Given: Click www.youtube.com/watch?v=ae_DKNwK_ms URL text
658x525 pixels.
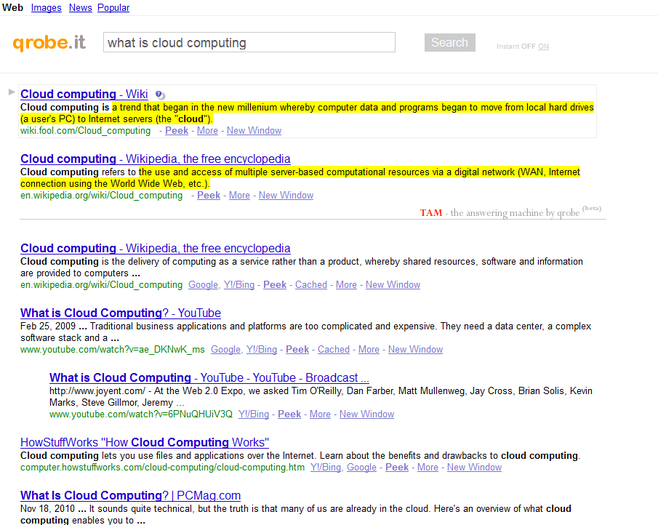Looking at the screenshot, I should point(112,349).
